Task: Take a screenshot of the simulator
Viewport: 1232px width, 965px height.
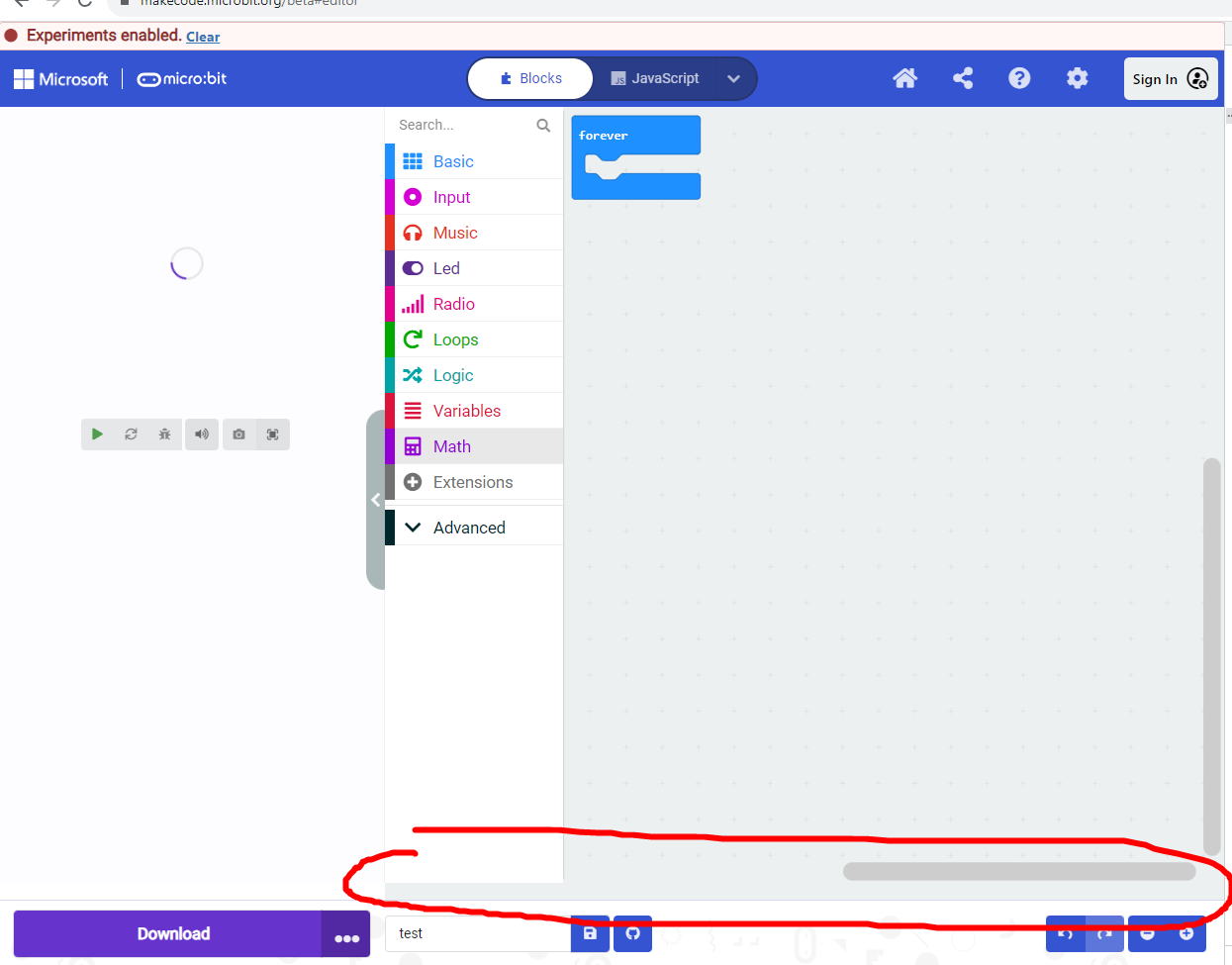Action: click(x=238, y=434)
